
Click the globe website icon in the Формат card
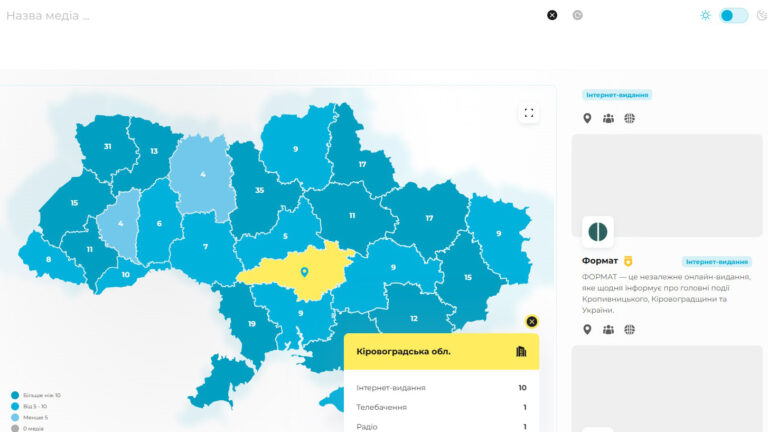click(x=629, y=330)
